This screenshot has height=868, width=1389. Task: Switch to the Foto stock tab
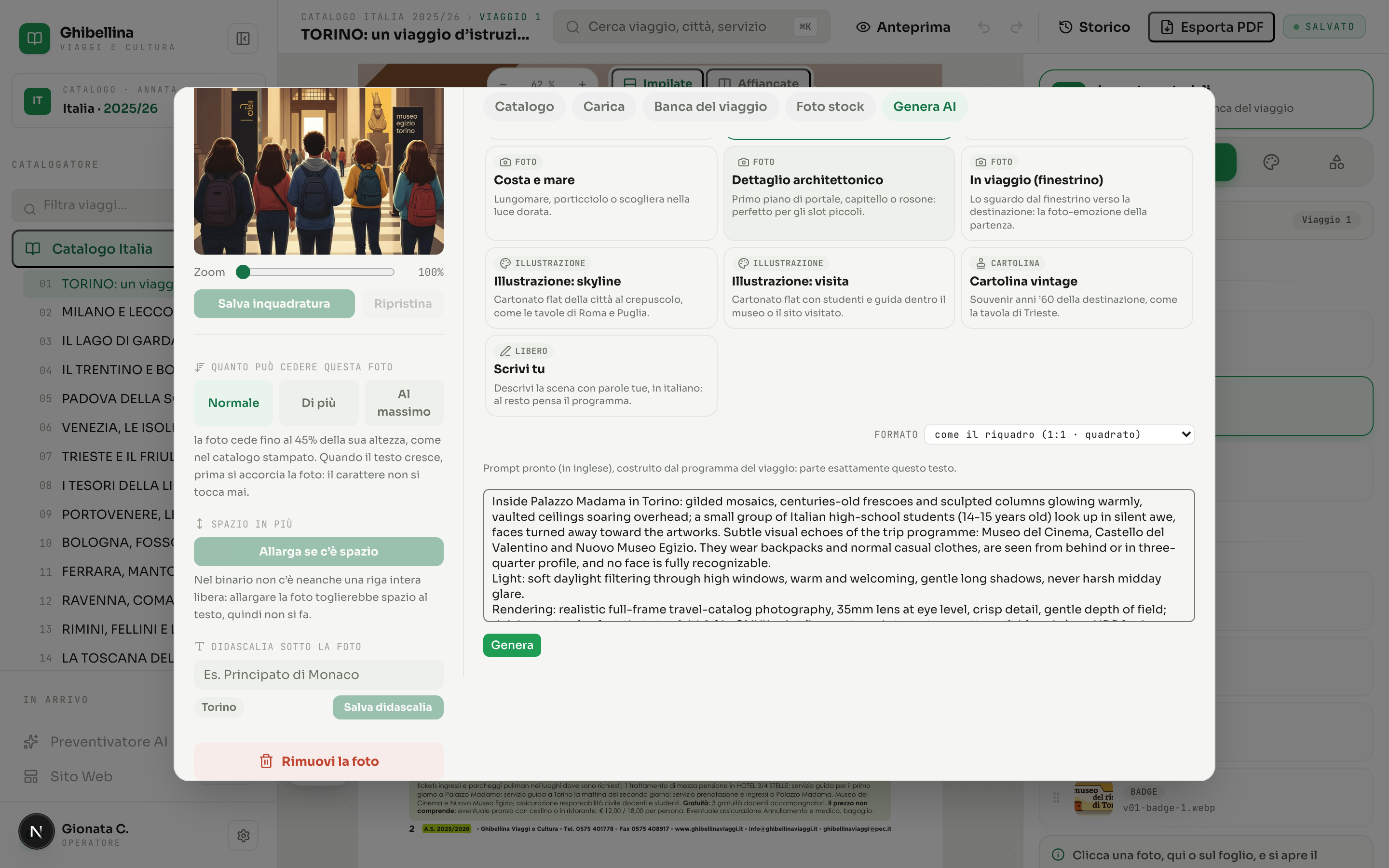(830, 107)
